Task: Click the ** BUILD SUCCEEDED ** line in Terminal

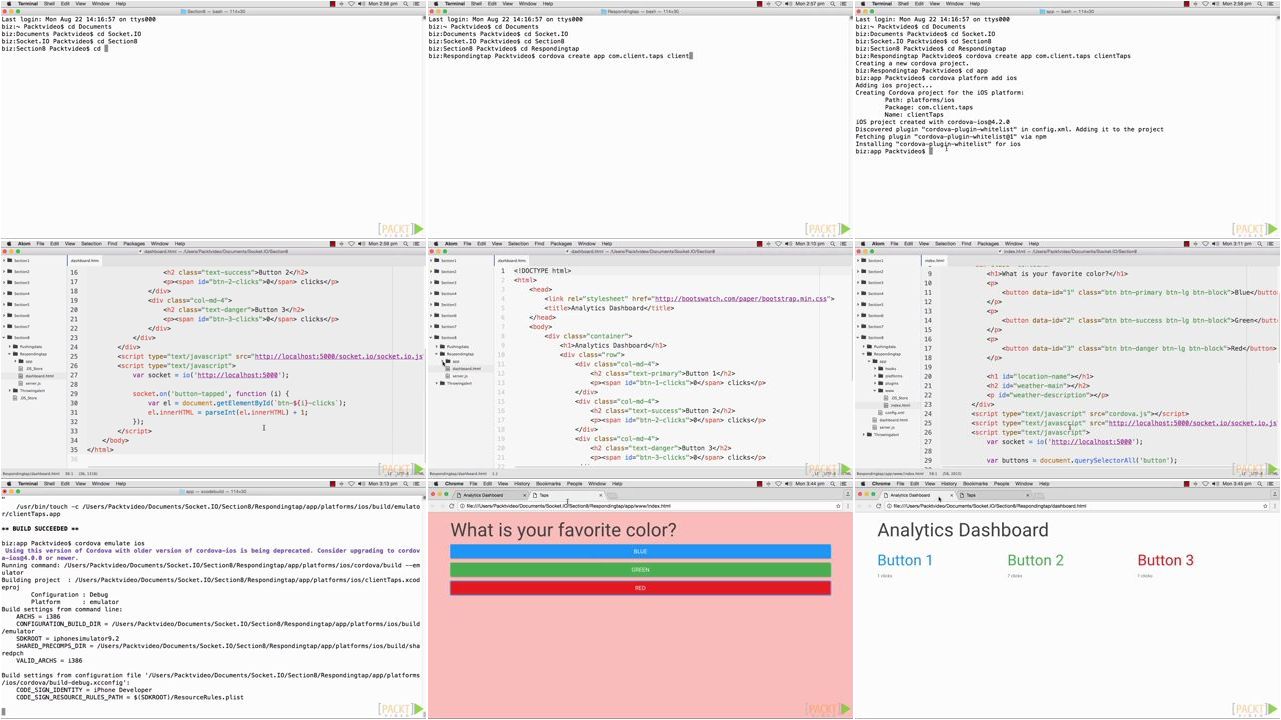Action: tap(41, 528)
